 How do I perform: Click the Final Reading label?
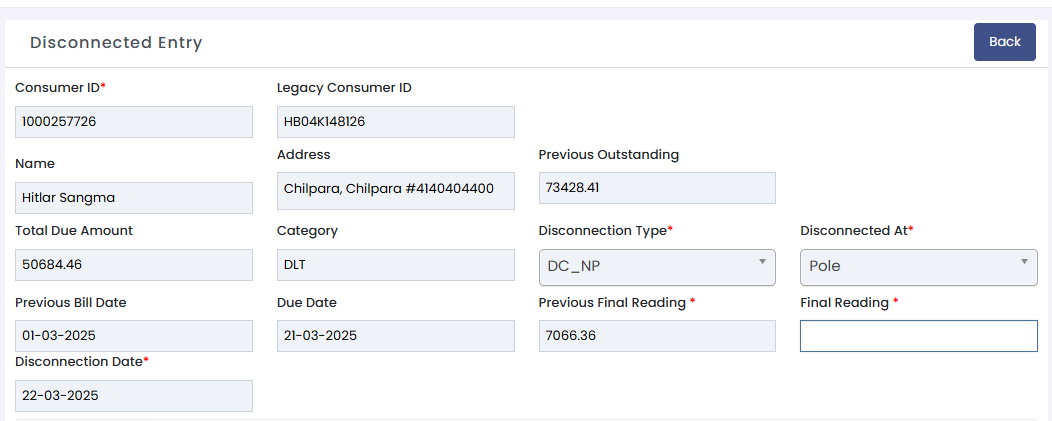click(845, 303)
